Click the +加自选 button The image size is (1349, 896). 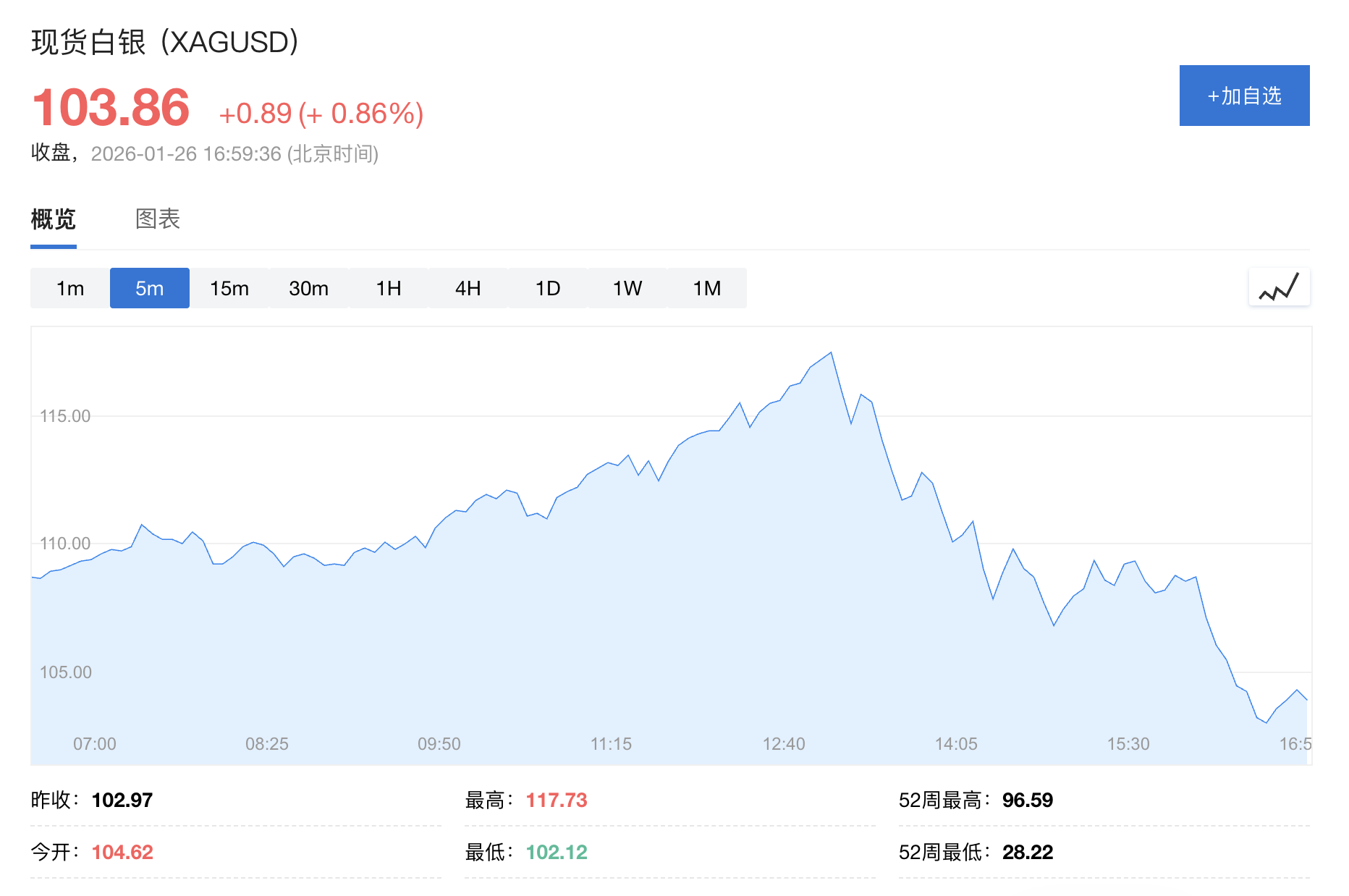pos(1243,95)
